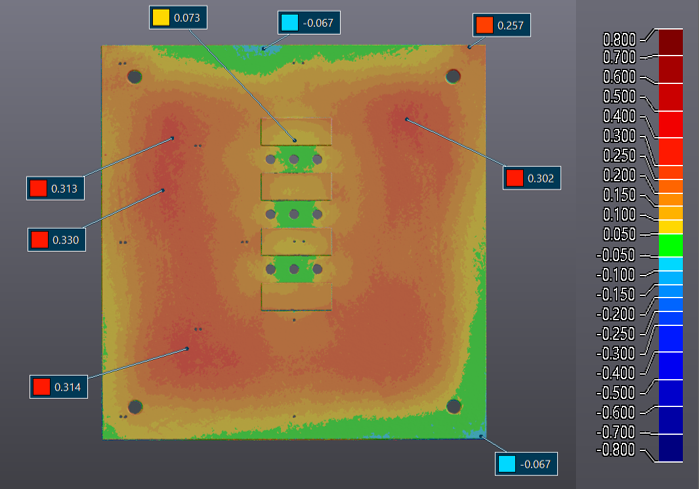The width and height of the screenshot is (699, 489).
Task: Select the 0.314 deviation annotation label
Action: point(58,387)
